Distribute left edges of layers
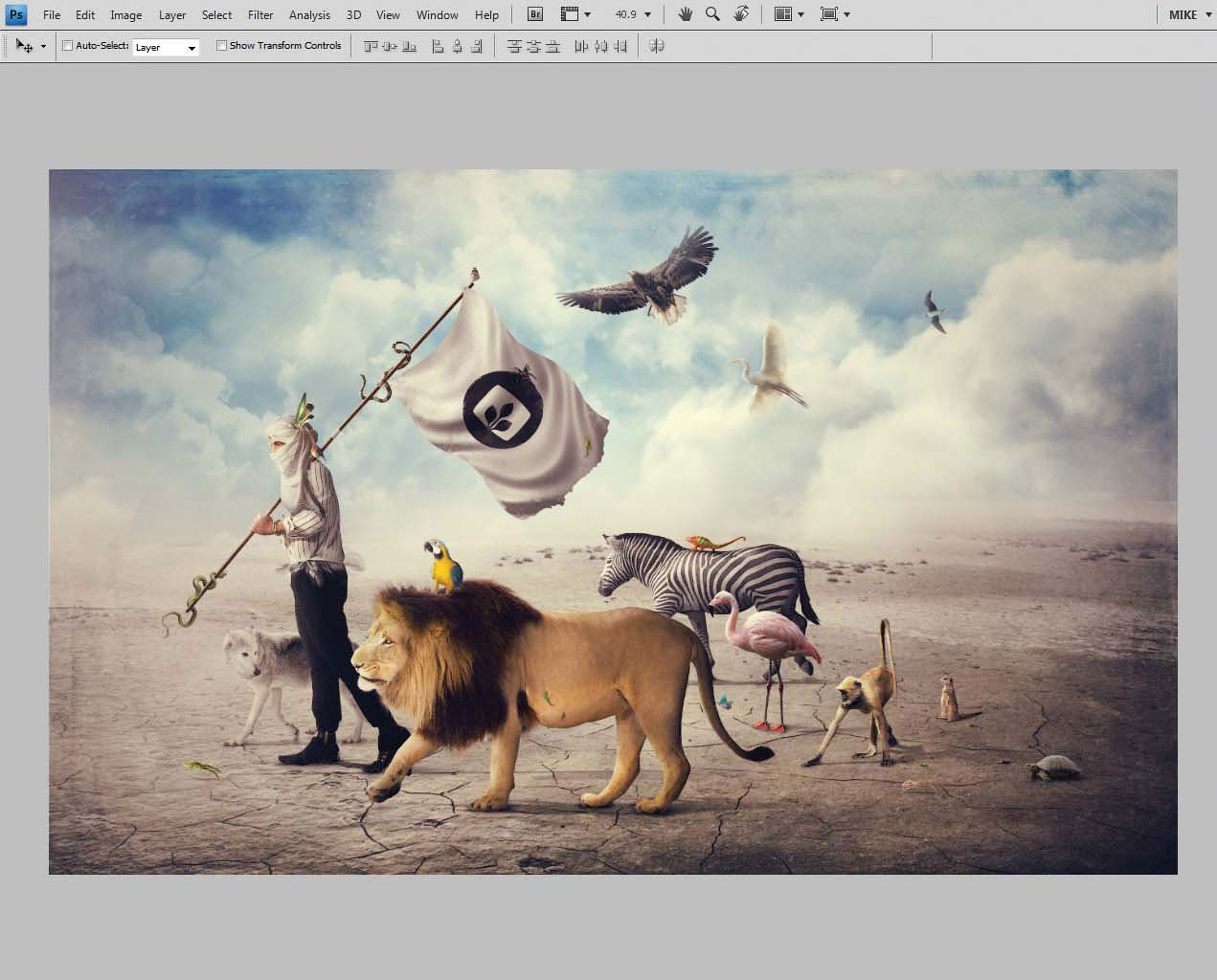1217x980 pixels. click(581, 46)
